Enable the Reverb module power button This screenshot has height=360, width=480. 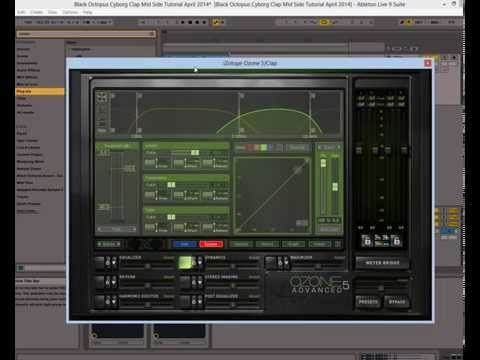pyautogui.click(x=100, y=282)
